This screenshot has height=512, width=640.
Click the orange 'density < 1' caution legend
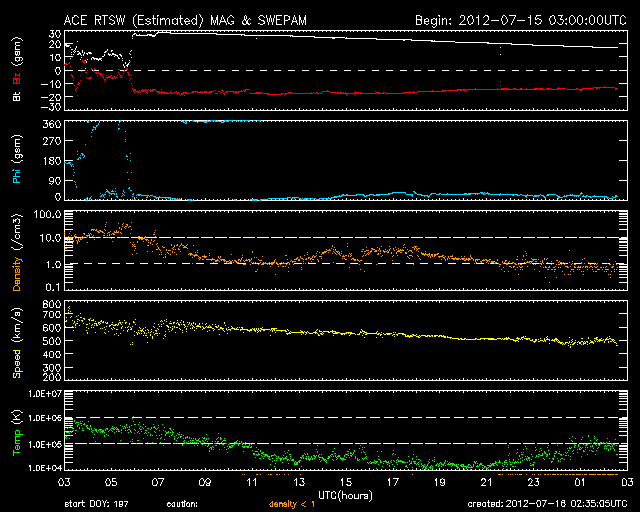pos(290,503)
